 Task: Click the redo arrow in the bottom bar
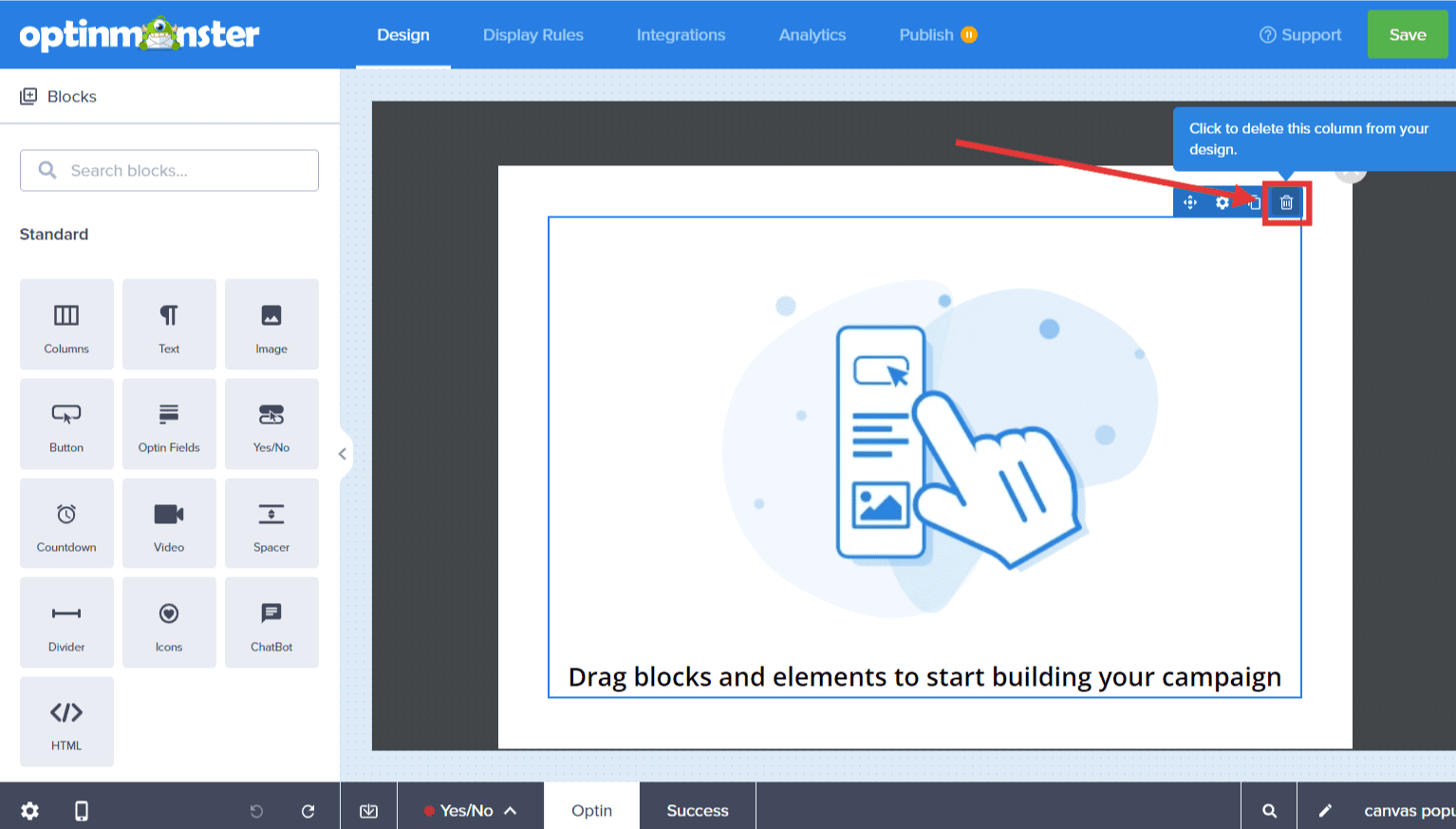pos(308,810)
